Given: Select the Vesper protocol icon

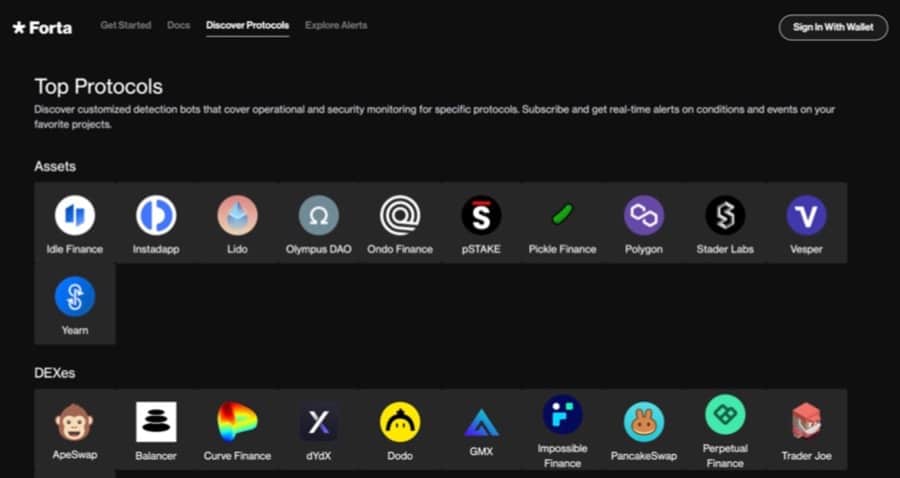Looking at the screenshot, I should [x=806, y=215].
